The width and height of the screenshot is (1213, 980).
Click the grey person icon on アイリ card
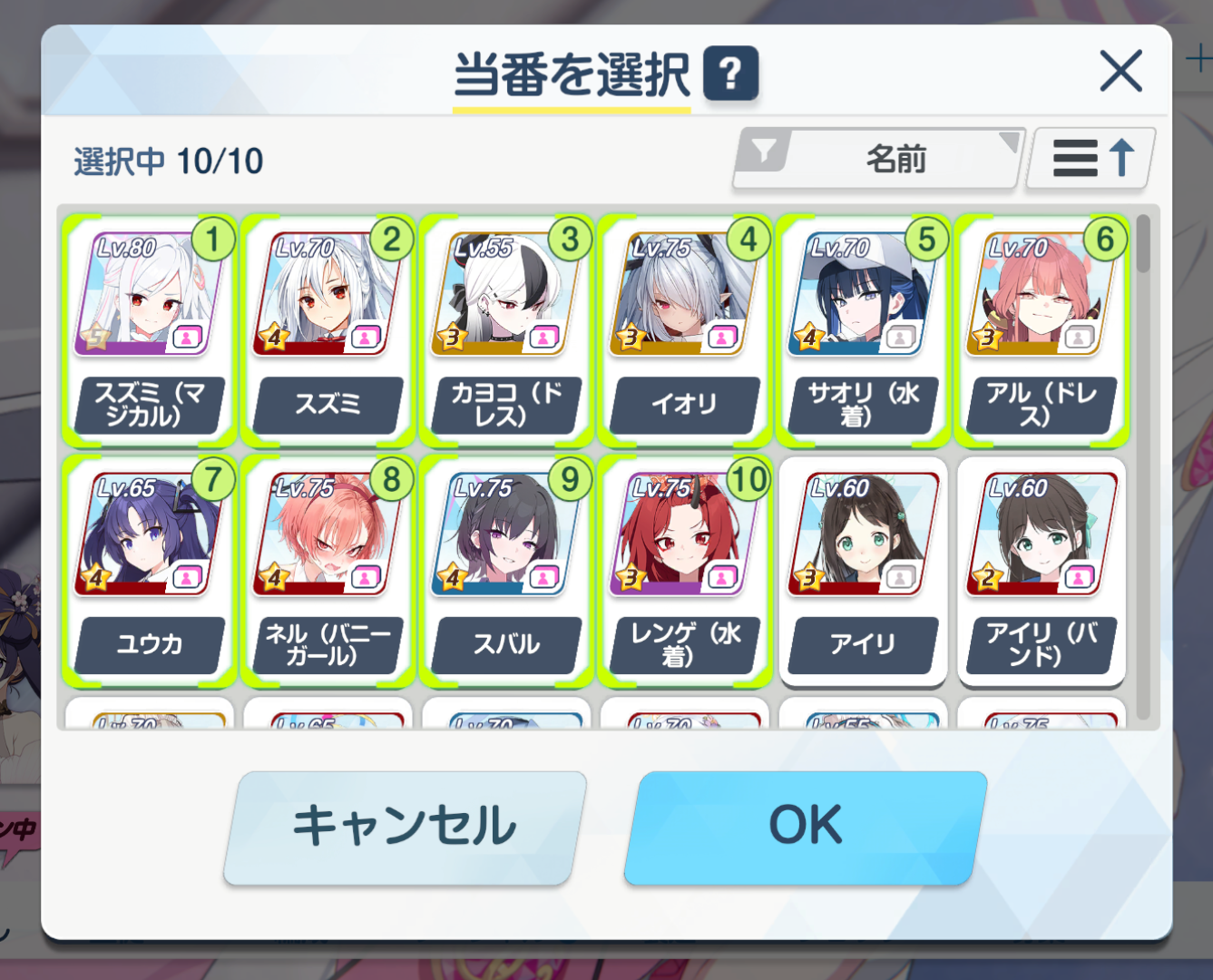(x=900, y=577)
